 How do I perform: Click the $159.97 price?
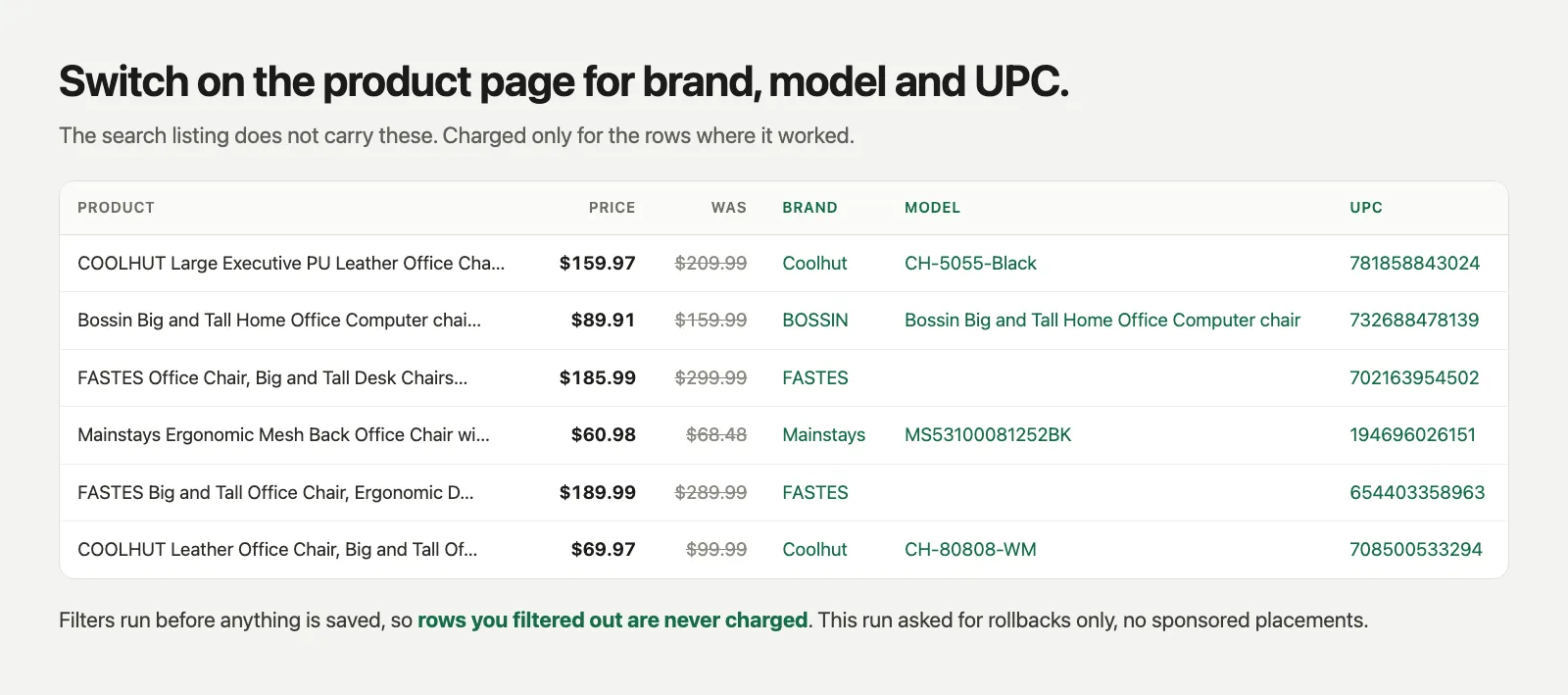coord(597,263)
